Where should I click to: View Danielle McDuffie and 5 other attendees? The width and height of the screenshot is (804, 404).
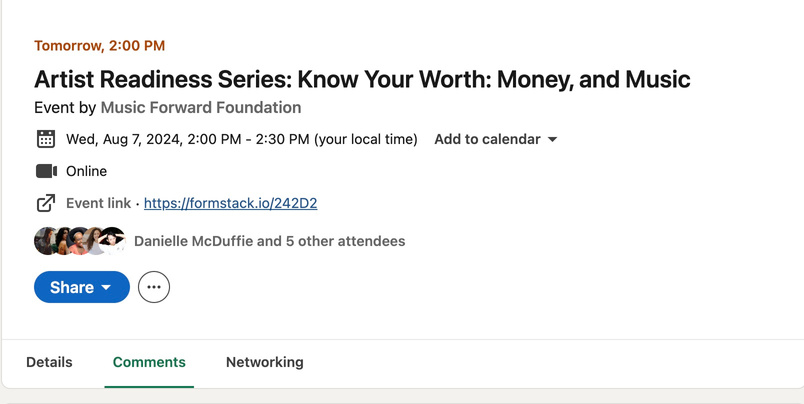coord(270,241)
